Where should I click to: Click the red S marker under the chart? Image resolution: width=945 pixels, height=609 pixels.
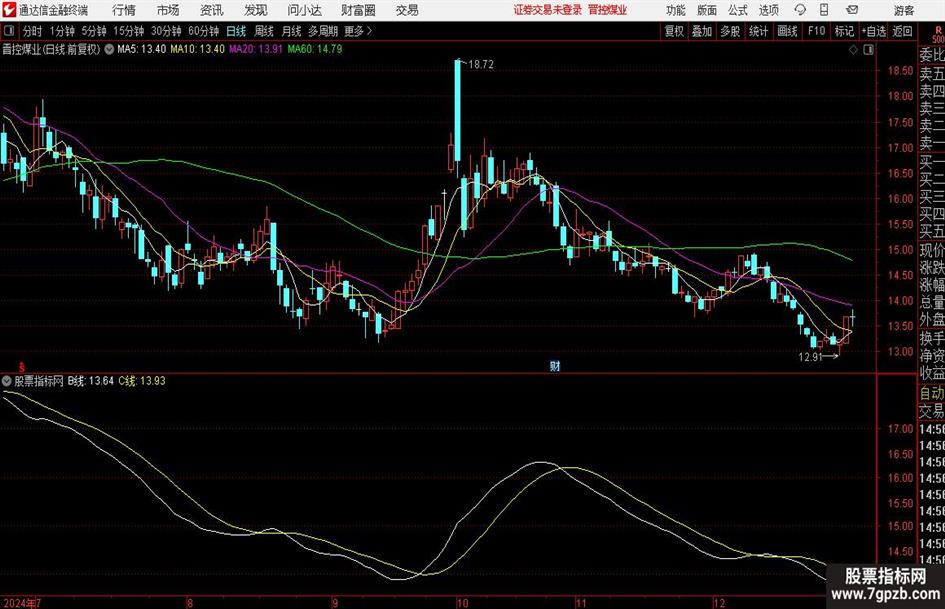tap(22, 366)
